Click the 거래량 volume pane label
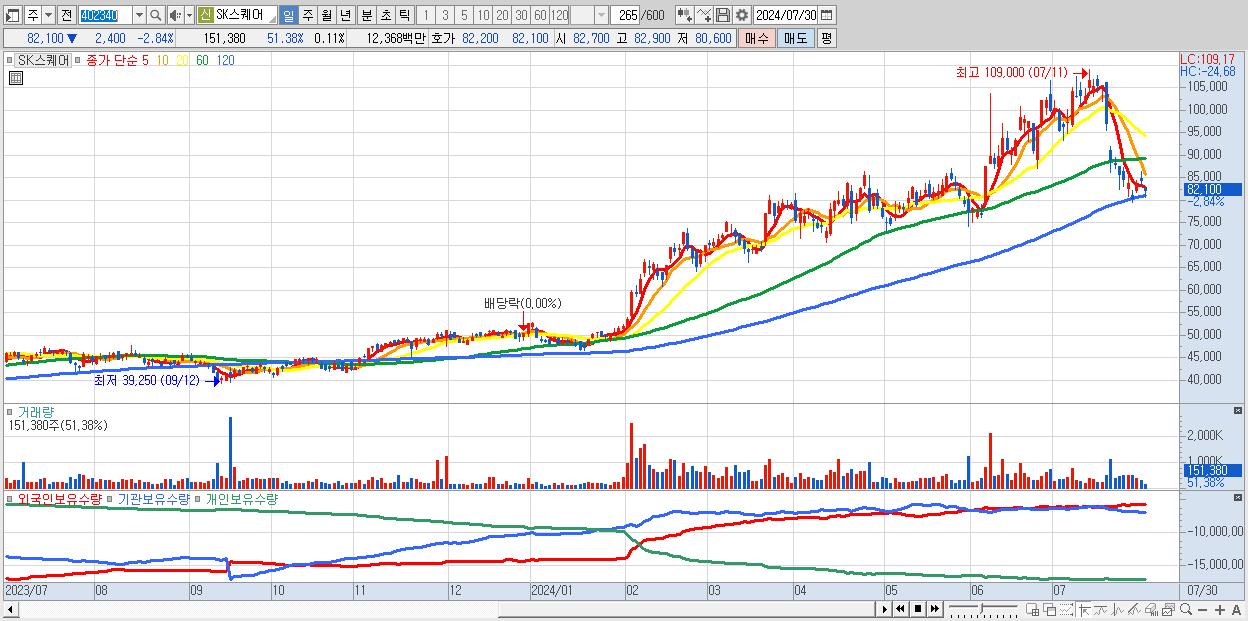The height and width of the screenshot is (621, 1248). [37, 411]
